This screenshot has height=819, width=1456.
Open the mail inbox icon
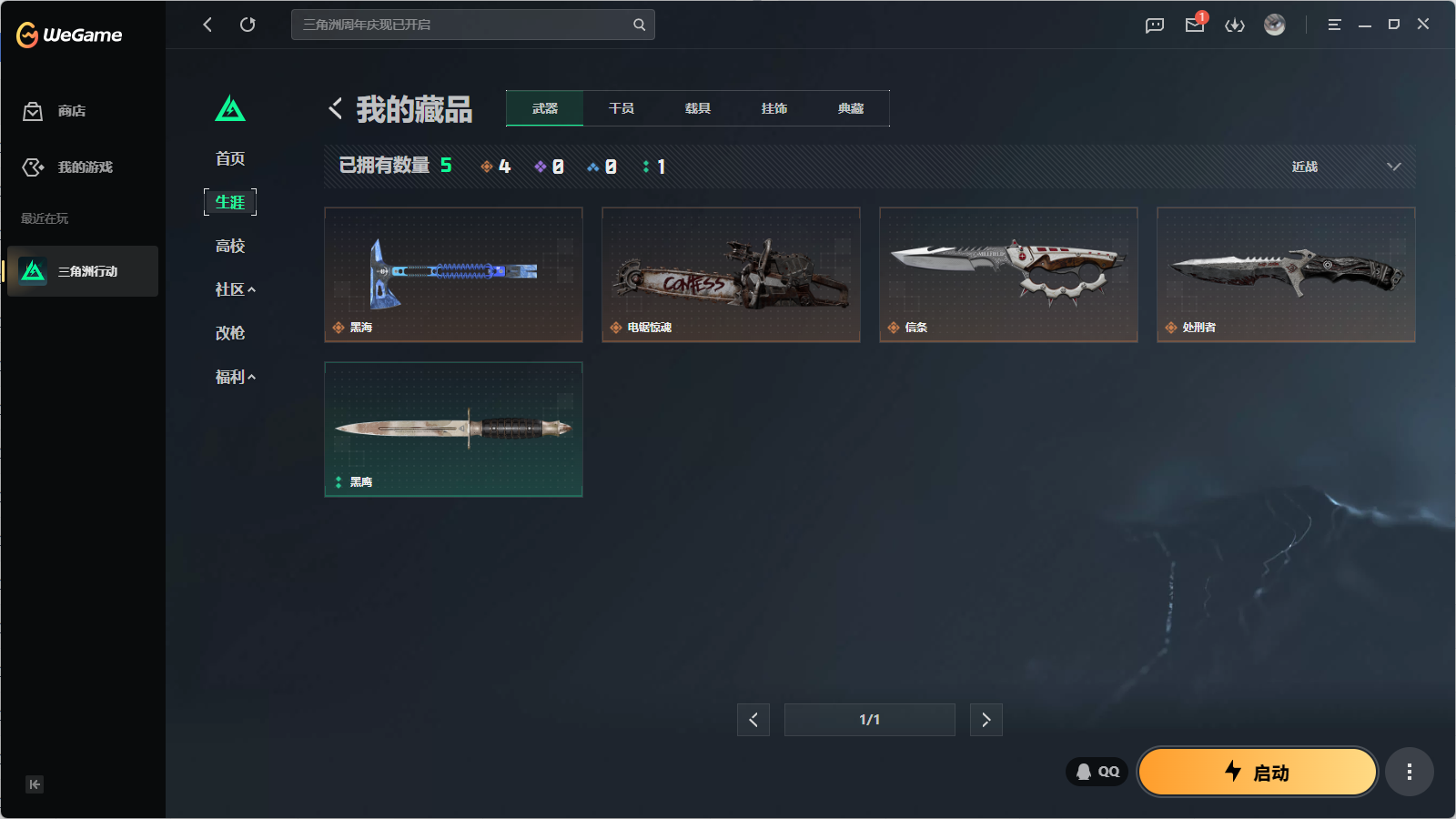1195,25
